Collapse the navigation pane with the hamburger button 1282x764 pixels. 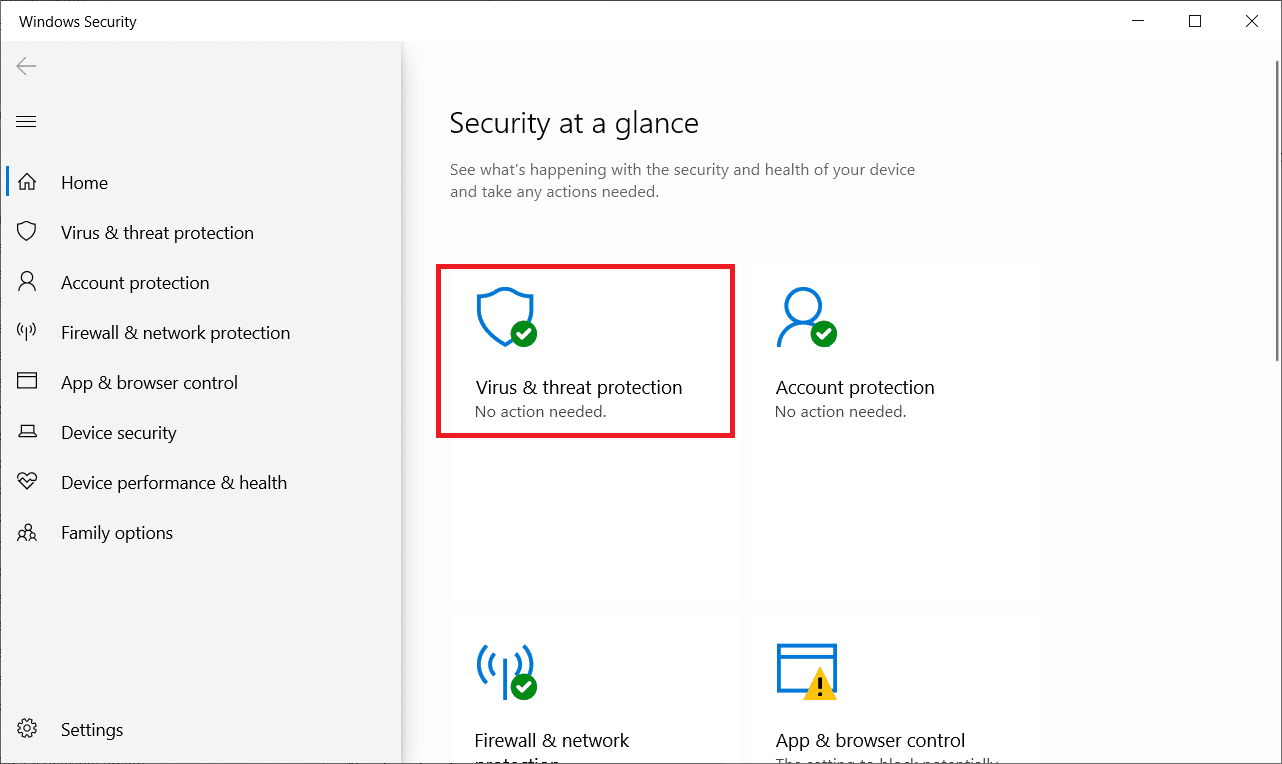pos(27,122)
